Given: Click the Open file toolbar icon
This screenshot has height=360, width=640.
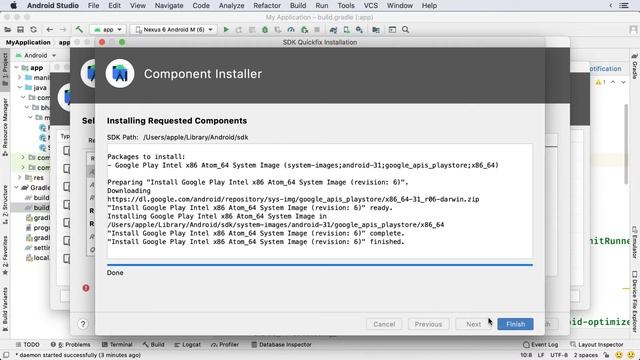Looking at the screenshot, I should (x=7, y=29).
